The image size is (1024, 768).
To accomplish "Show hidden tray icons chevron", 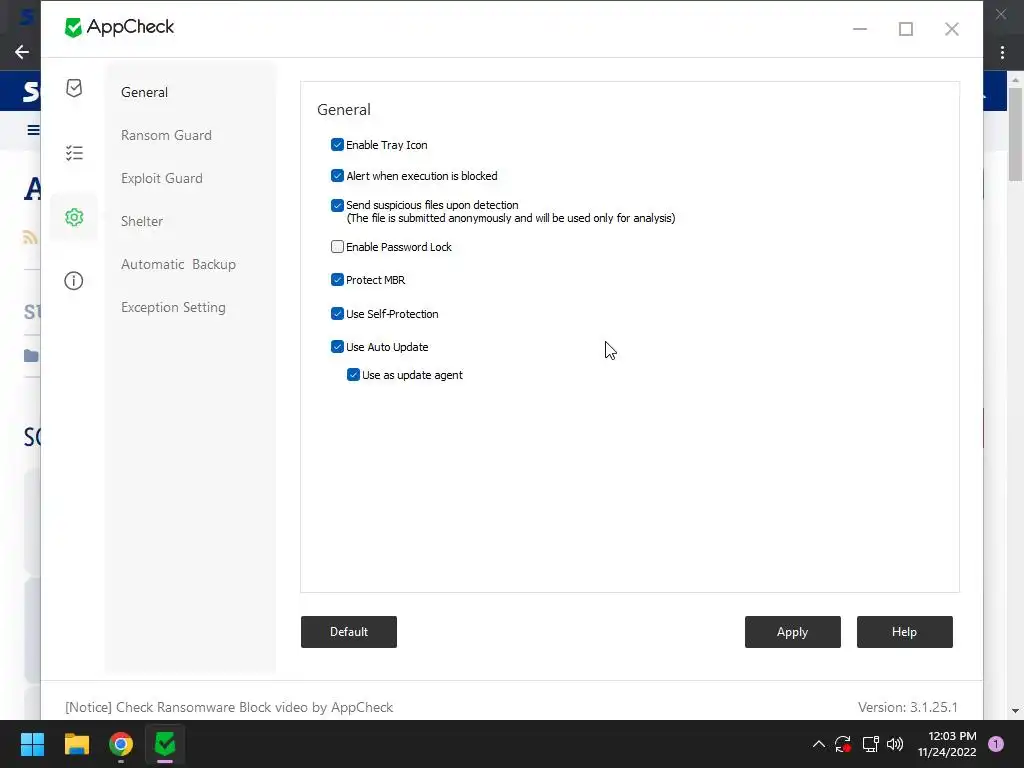I will coord(818,744).
